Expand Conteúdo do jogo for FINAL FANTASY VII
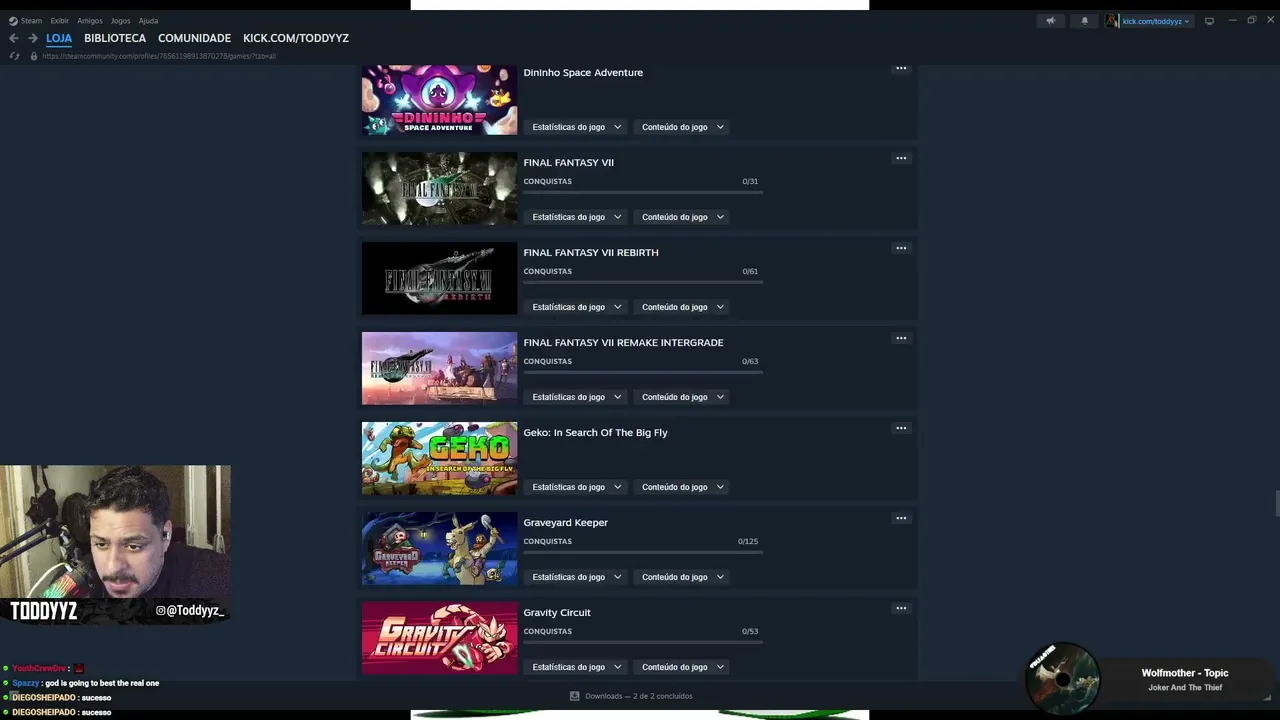1280x720 pixels. 683,217
